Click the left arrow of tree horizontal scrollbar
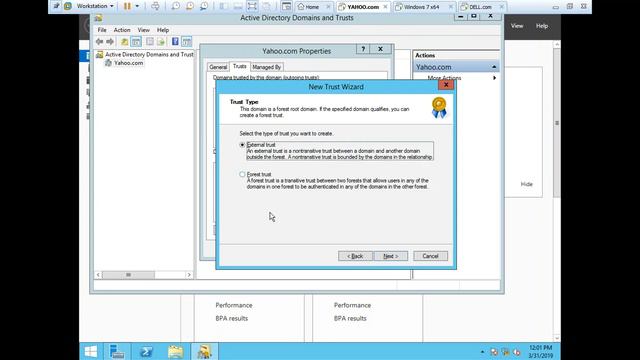Image resolution: width=640 pixels, height=360 pixels. 98,275
